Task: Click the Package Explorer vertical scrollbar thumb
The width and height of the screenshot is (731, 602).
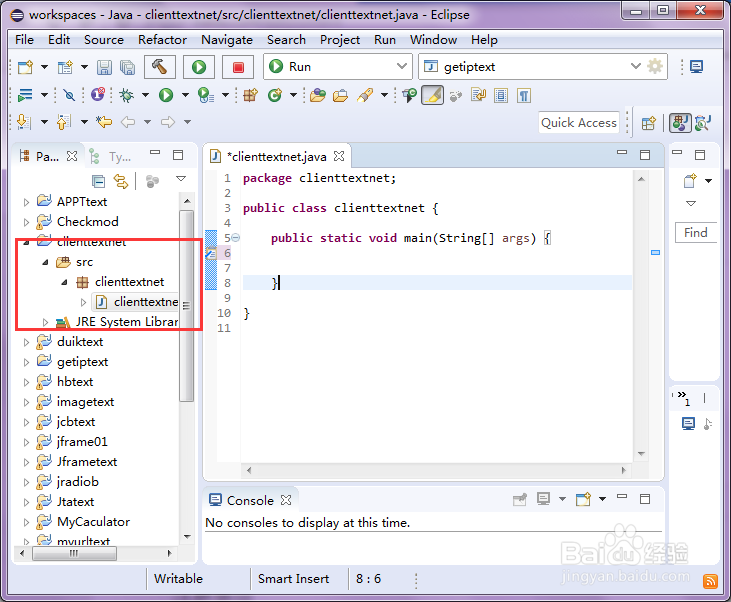Action: pyautogui.click(x=187, y=305)
